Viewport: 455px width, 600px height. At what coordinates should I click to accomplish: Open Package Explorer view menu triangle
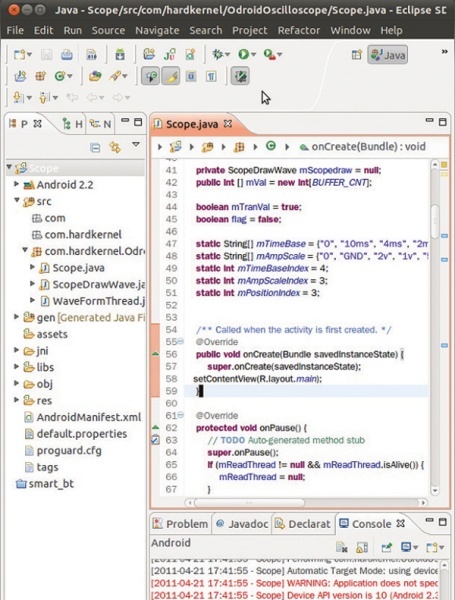136,145
